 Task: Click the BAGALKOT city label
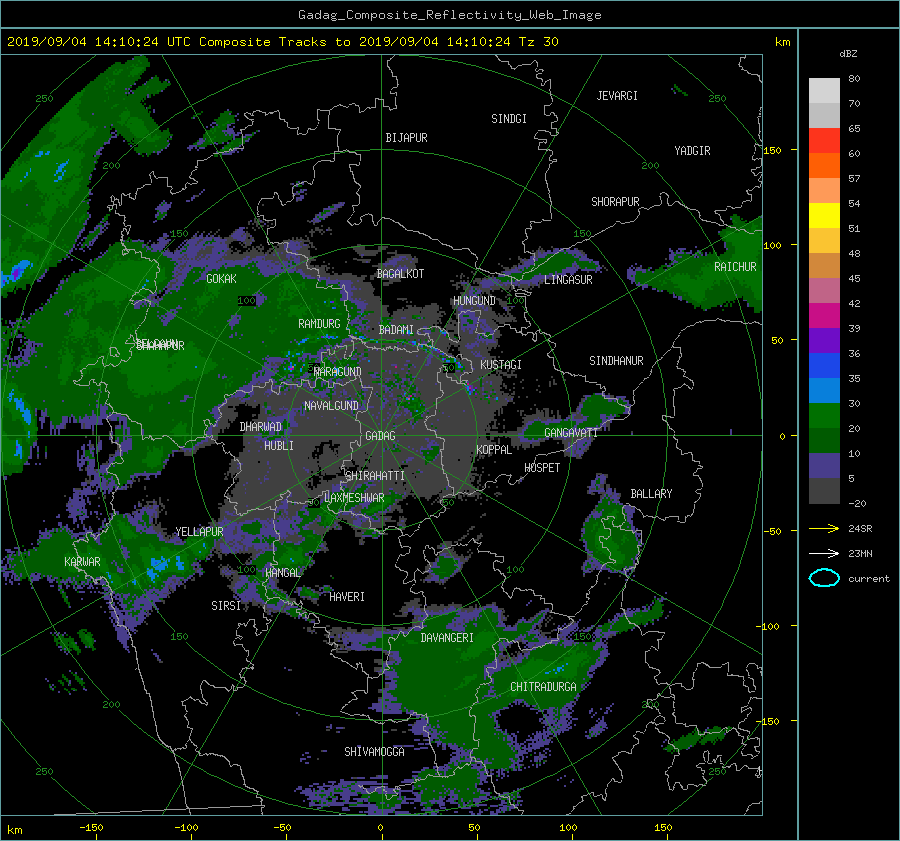[x=401, y=274]
